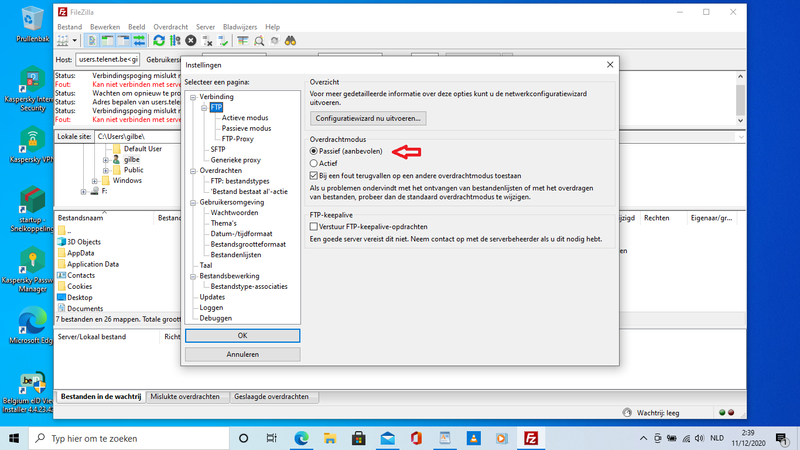Toggle the message log display icon
800x450 pixels.
click(x=92, y=41)
